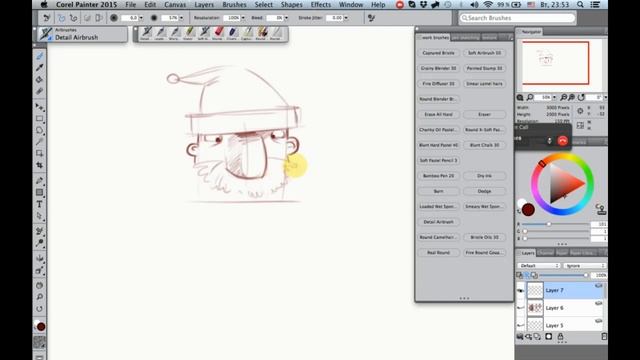Open the Brushes menu

[x=234, y=5]
